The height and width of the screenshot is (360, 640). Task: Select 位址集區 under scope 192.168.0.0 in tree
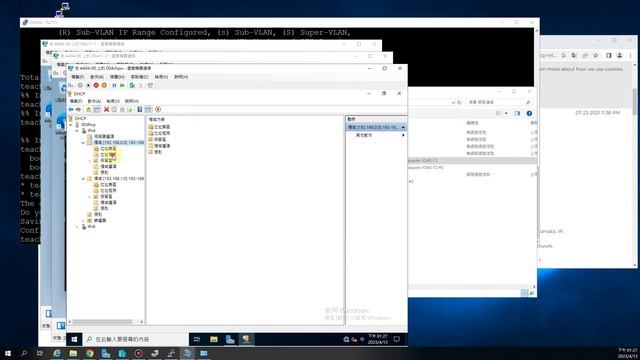108,149
